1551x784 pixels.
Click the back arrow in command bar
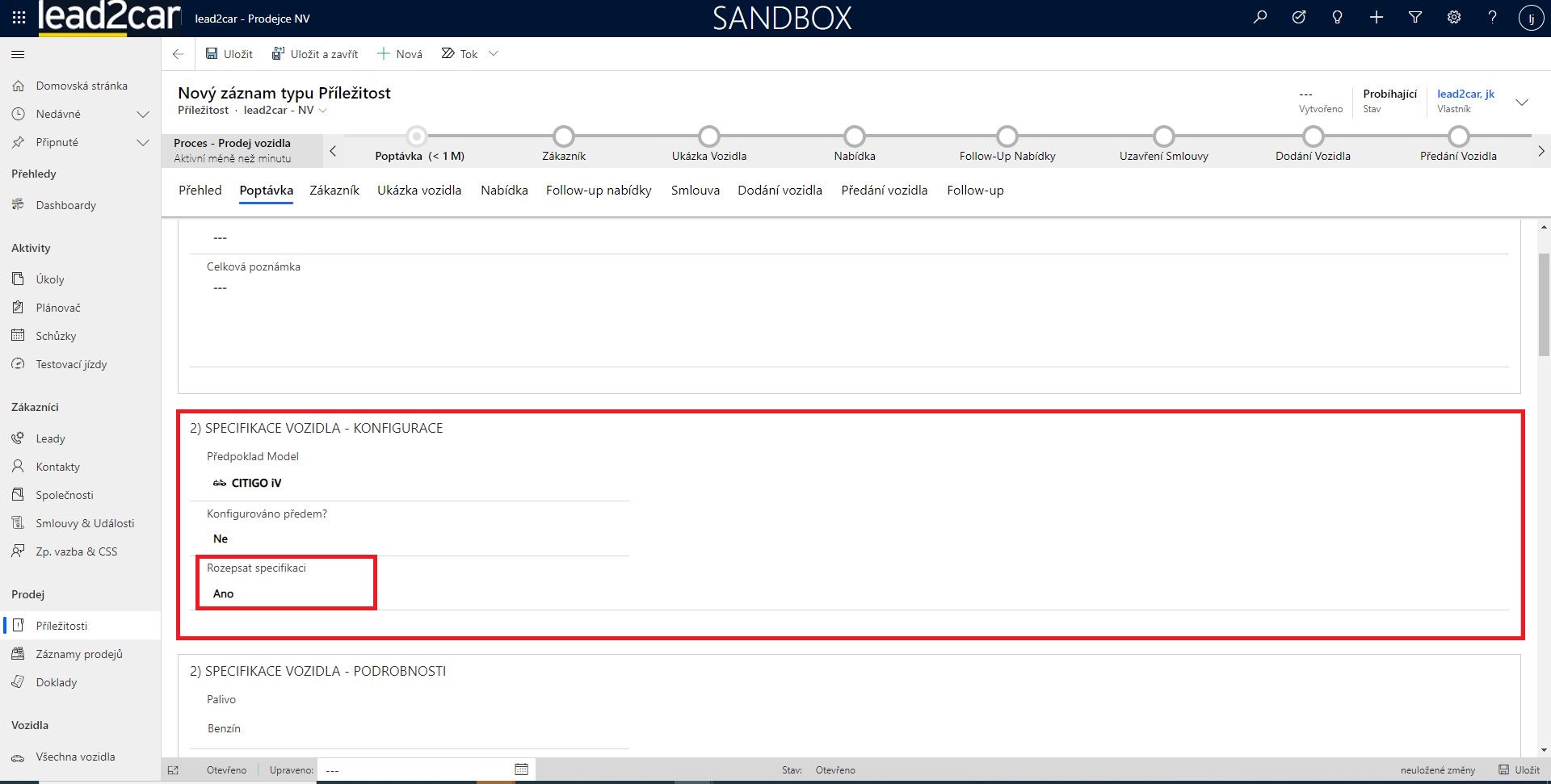click(179, 54)
